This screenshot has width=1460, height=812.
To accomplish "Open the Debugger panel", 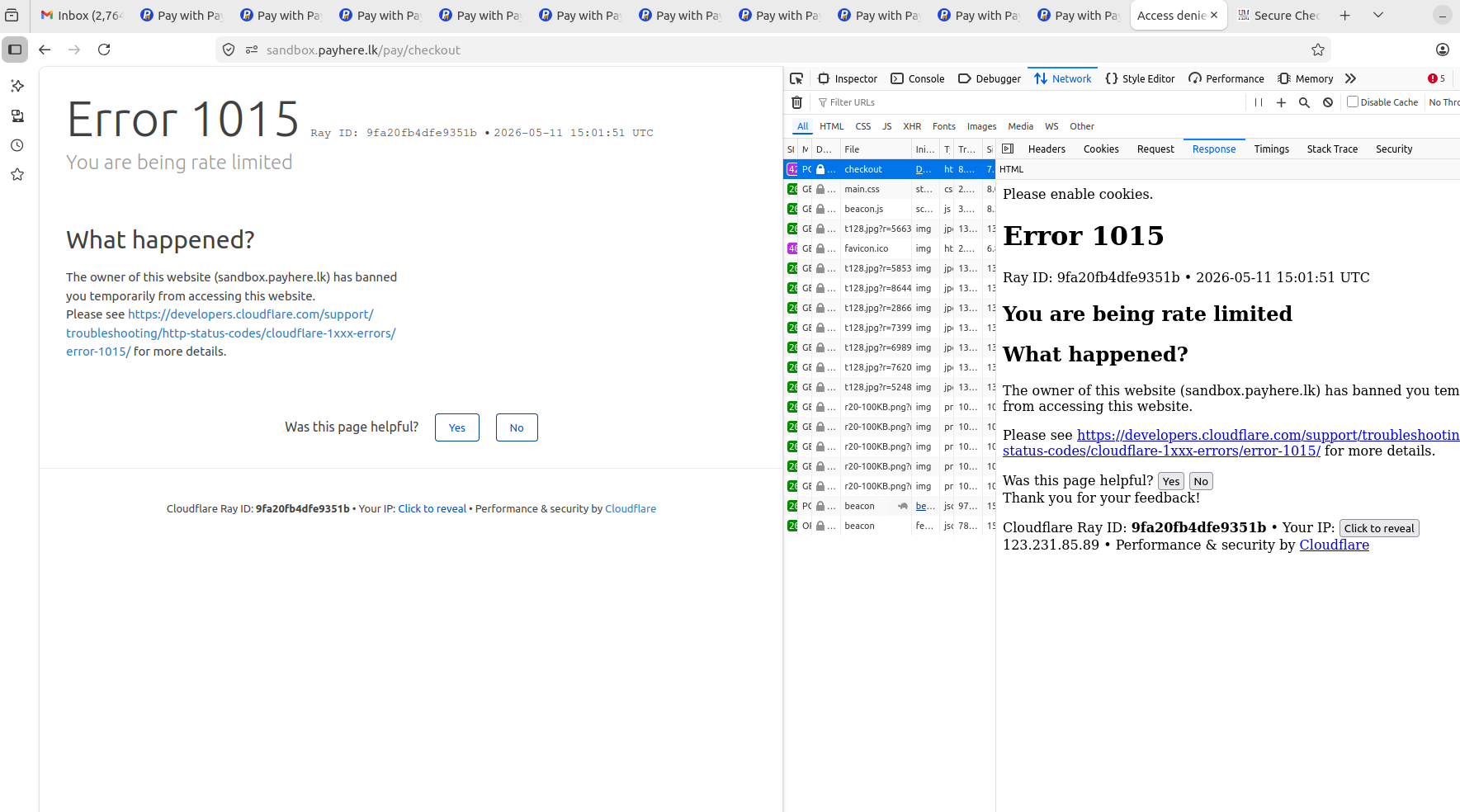I will [990, 78].
